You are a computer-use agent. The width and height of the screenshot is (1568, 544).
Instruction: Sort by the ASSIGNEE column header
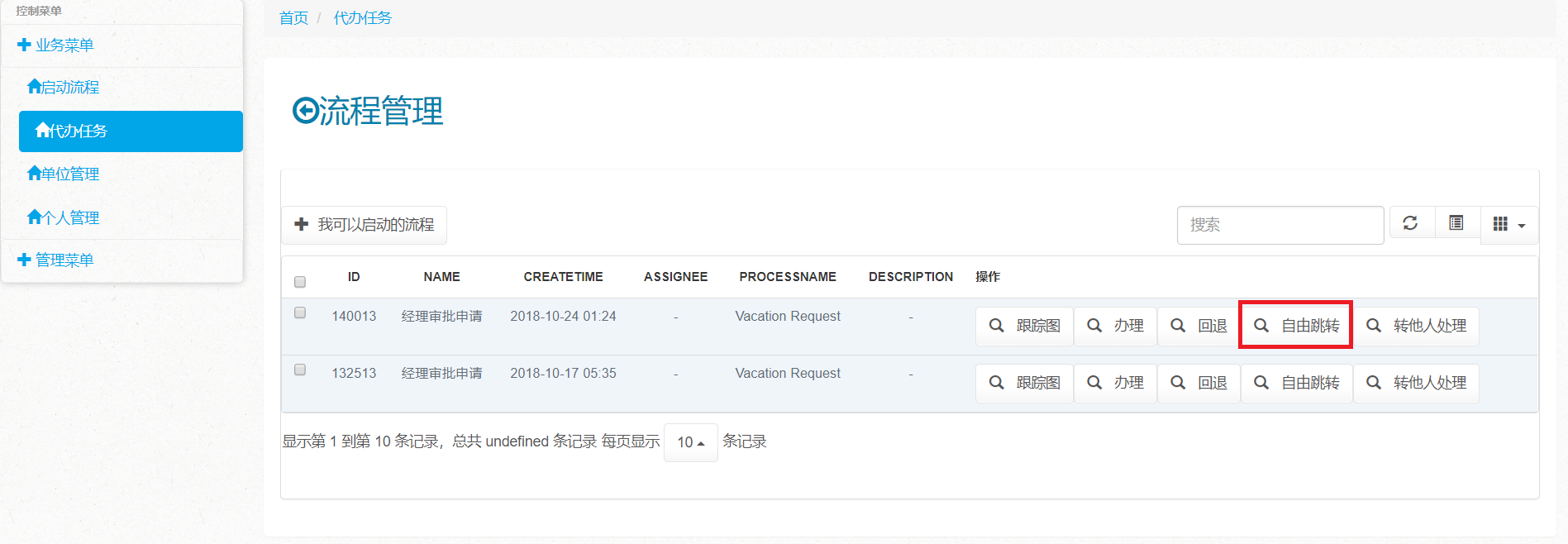tap(675, 277)
